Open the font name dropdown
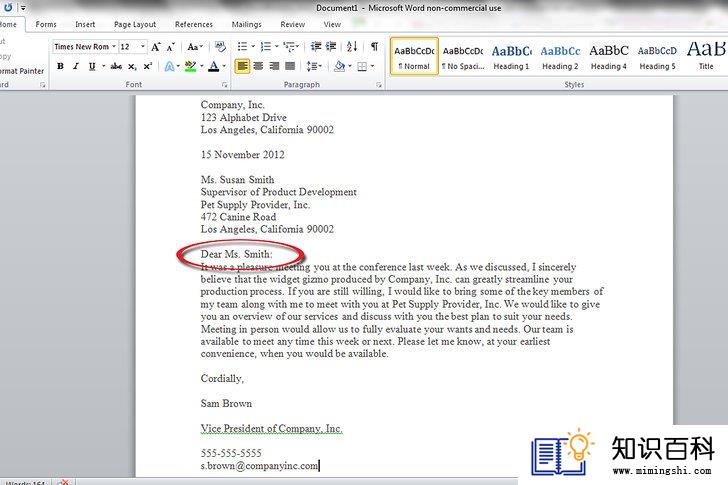The height and width of the screenshot is (485, 728). click(x=114, y=46)
